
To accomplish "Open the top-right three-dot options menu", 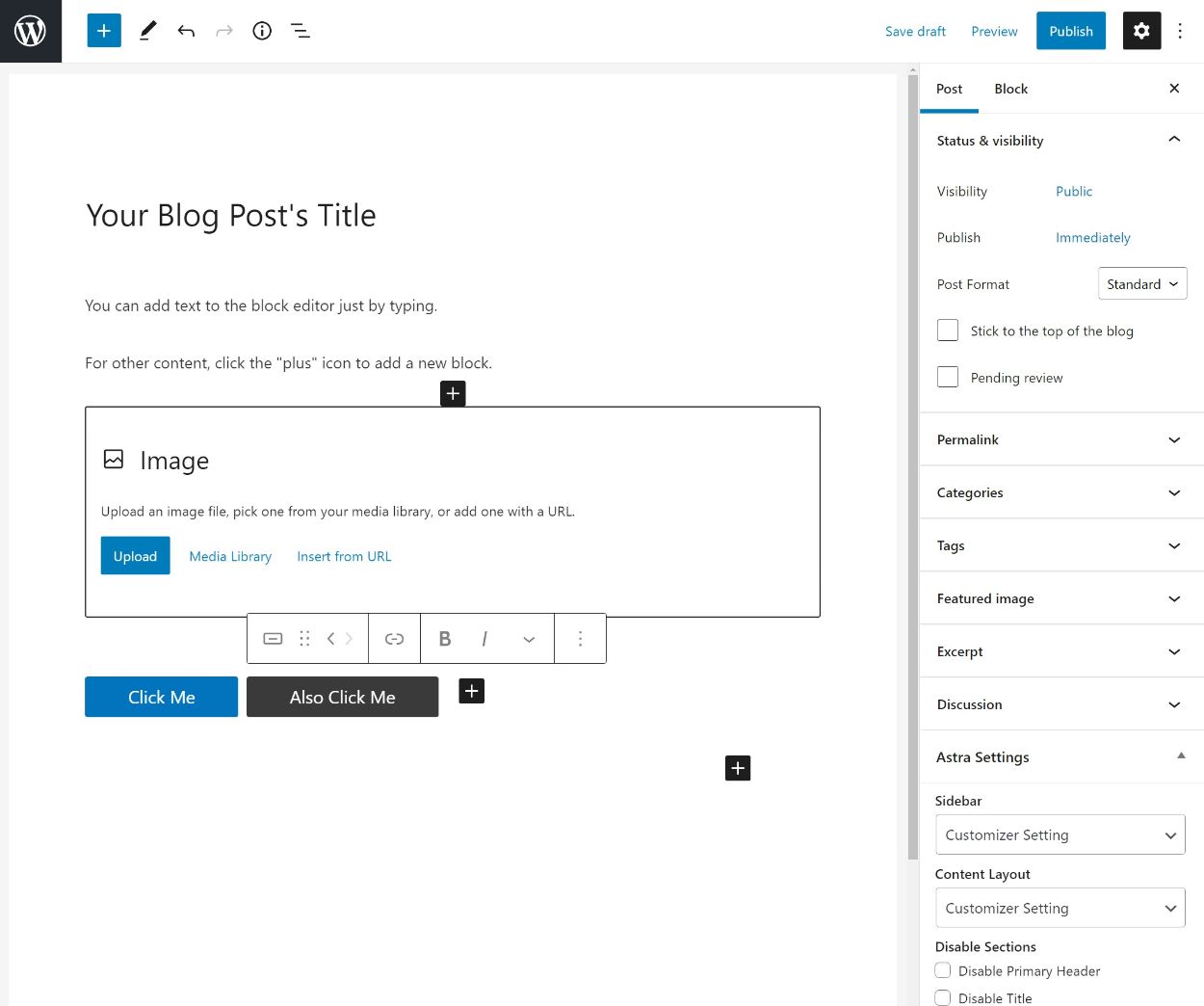I will [1180, 31].
